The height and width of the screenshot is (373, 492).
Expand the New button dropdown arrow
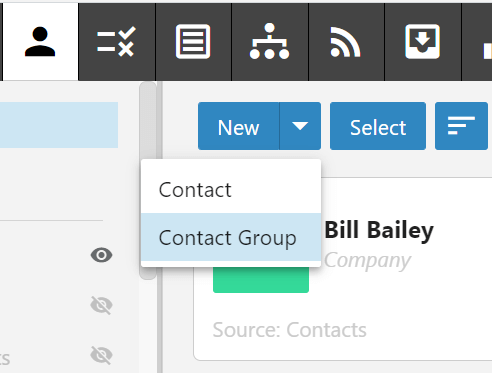pyautogui.click(x=300, y=126)
